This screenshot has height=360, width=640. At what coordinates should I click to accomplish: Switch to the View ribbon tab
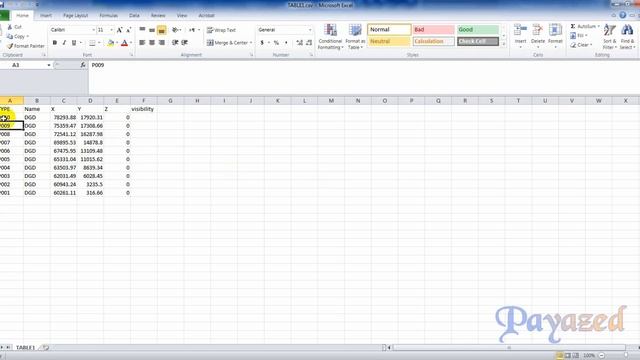point(182,16)
